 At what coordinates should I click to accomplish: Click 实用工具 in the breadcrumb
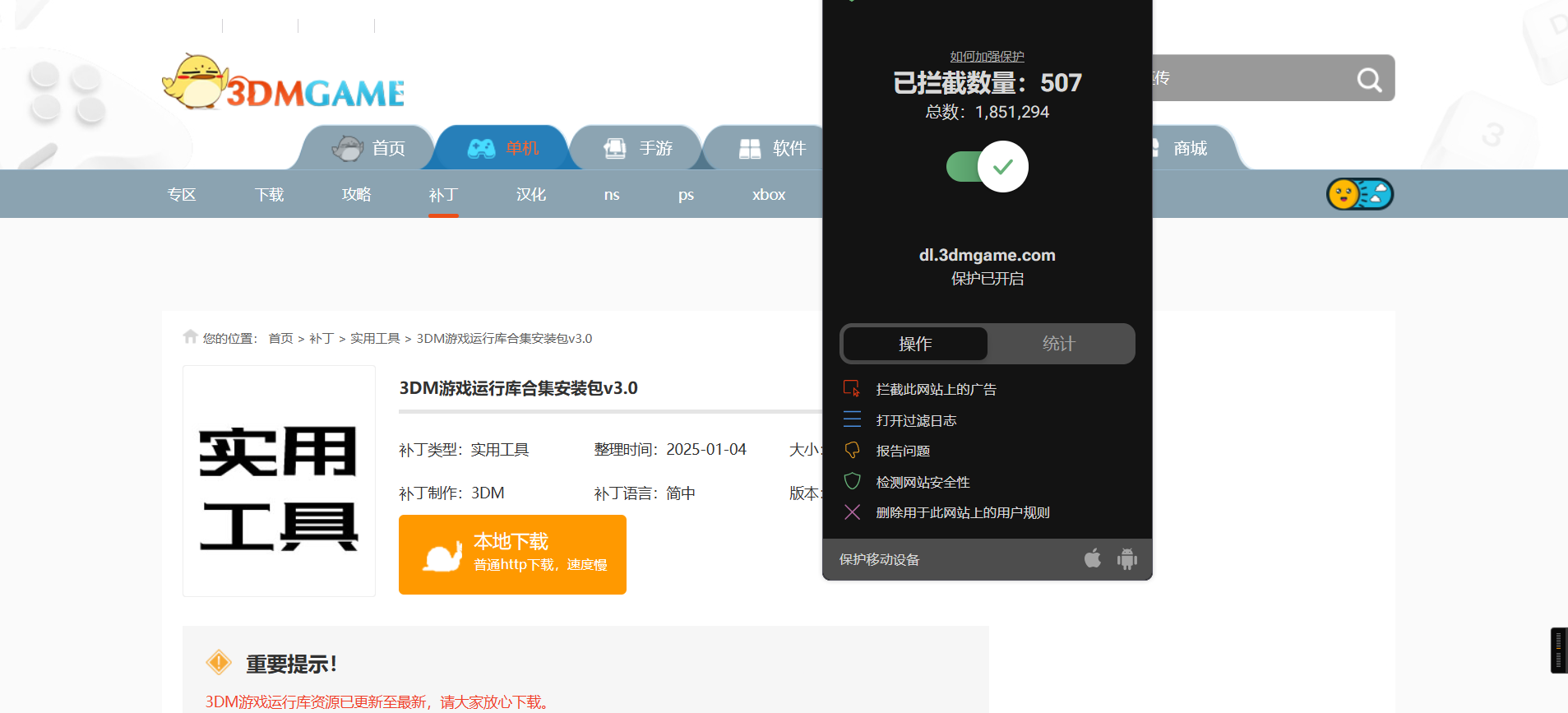coord(375,339)
